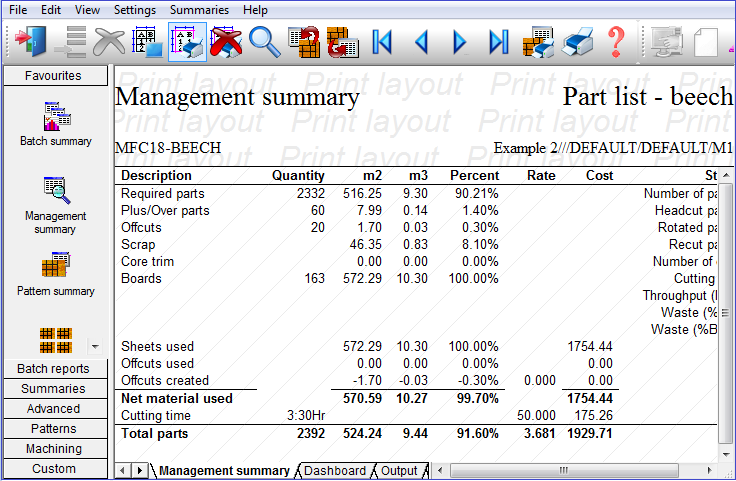Open the Batch reports section
Screen dimensions: 736x481
[x=55, y=369]
